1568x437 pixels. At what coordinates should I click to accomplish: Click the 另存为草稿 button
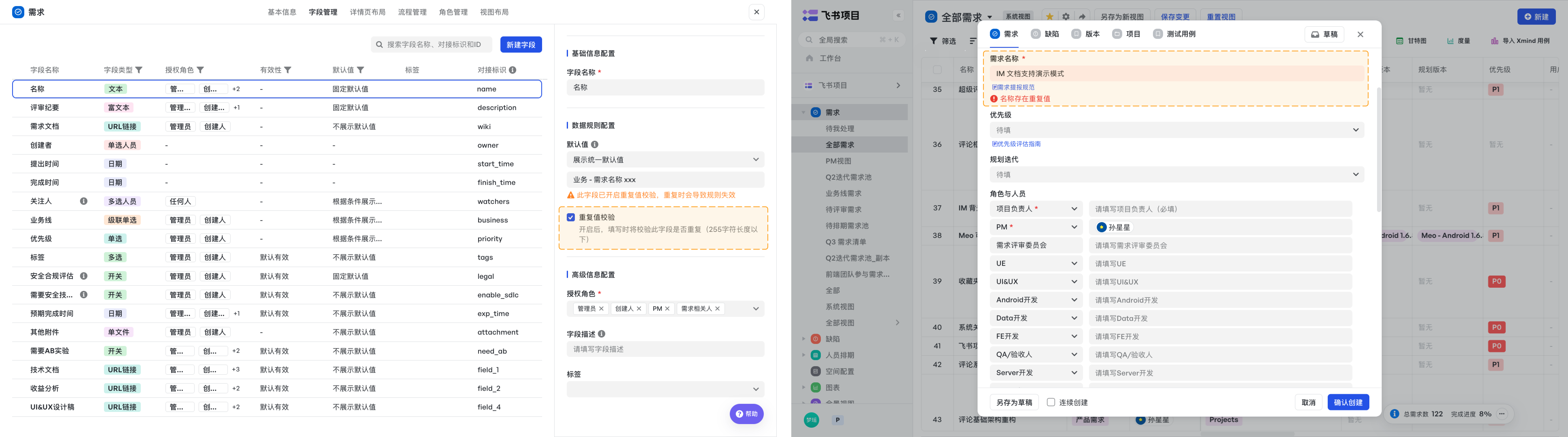pyautogui.click(x=1014, y=402)
